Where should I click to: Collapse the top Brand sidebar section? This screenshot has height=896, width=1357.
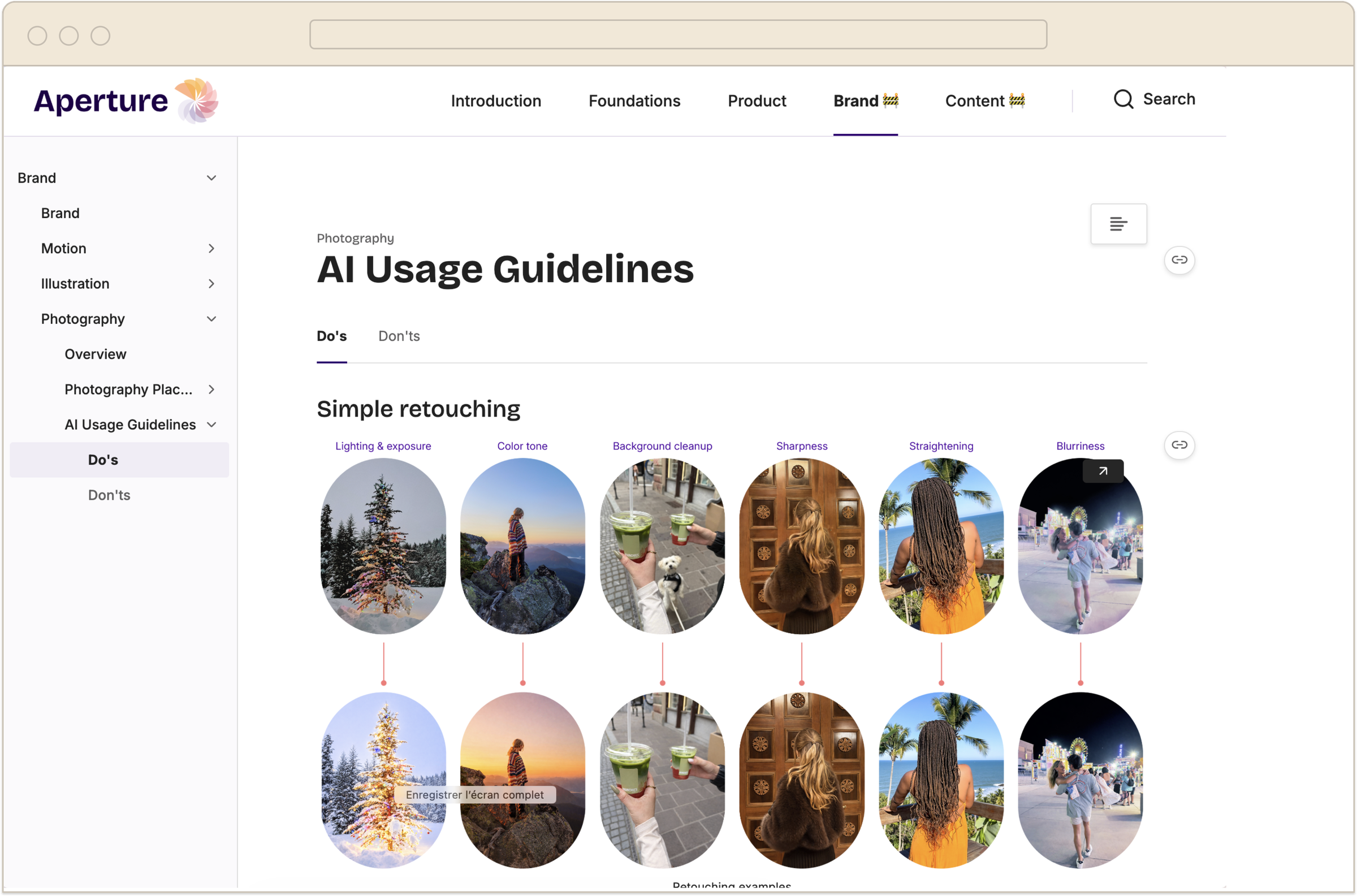pyautogui.click(x=211, y=178)
